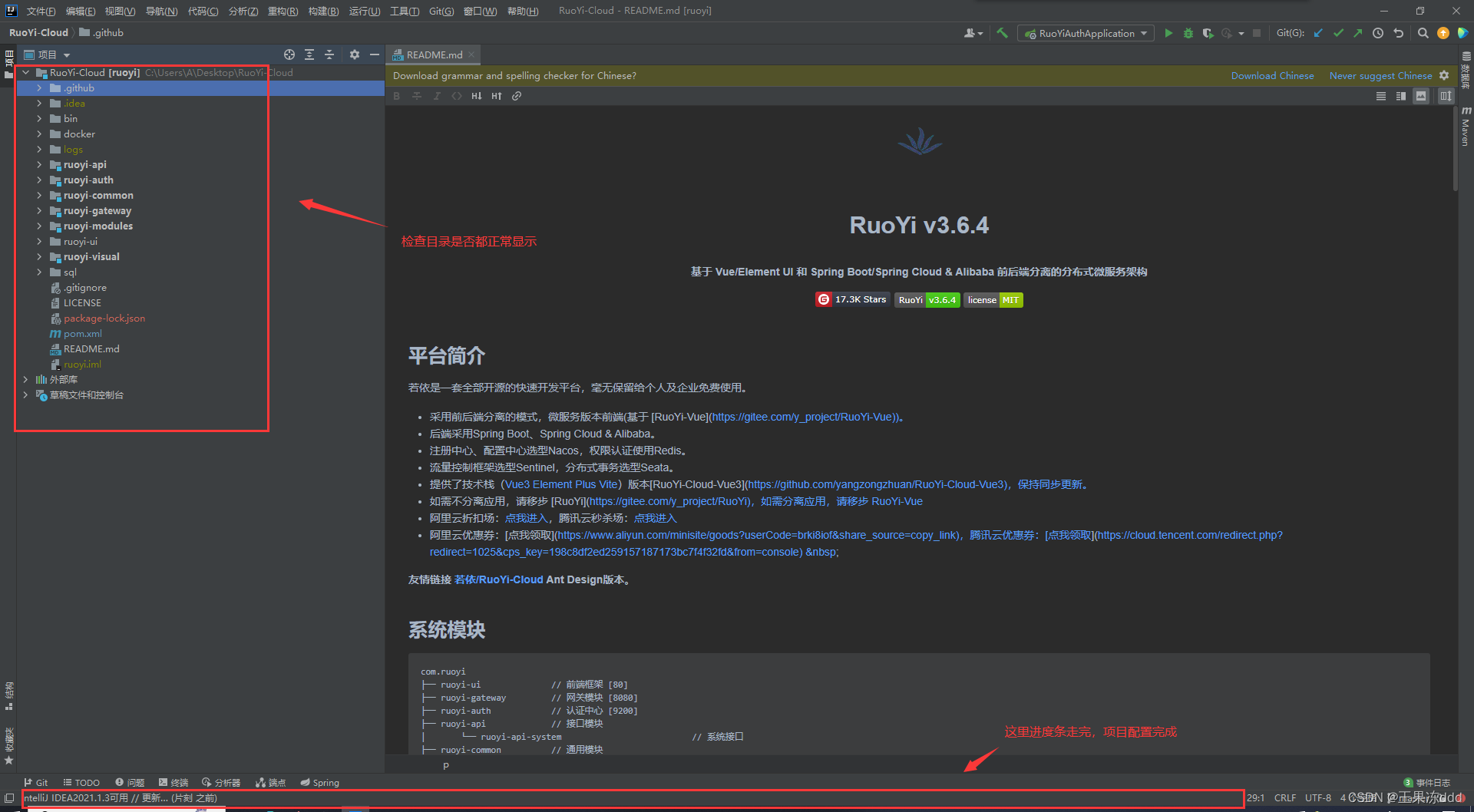The image size is (1474, 812).
Task: Increase header level in markdown toolbar
Action: 497,96
